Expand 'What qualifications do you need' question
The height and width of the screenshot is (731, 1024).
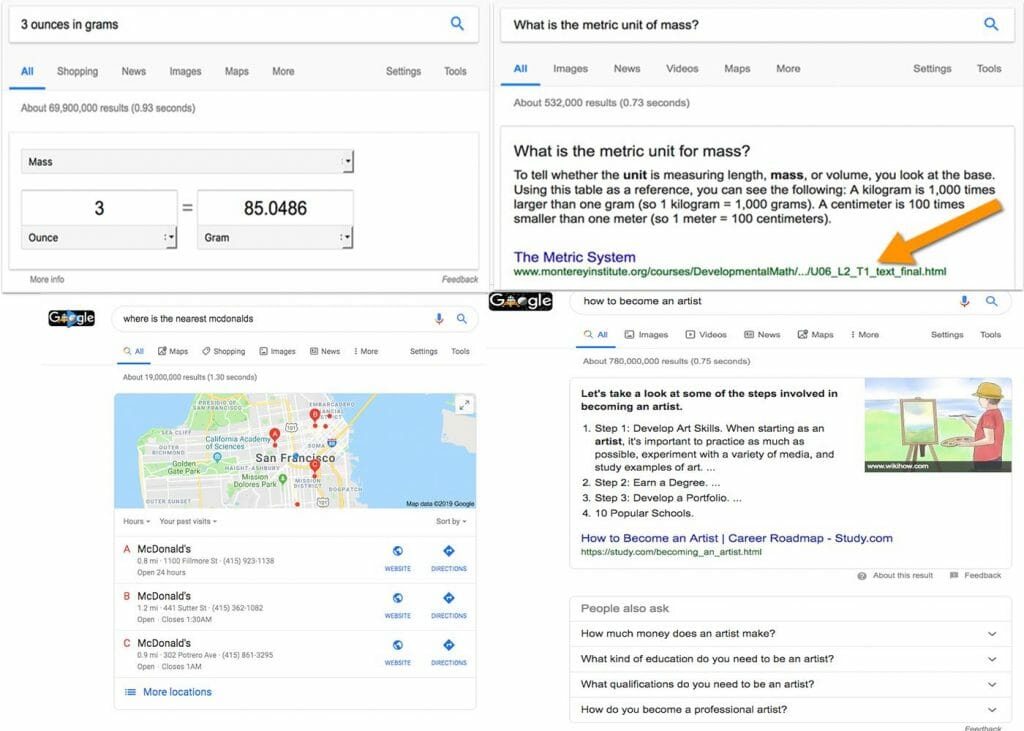click(x=790, y=685)
